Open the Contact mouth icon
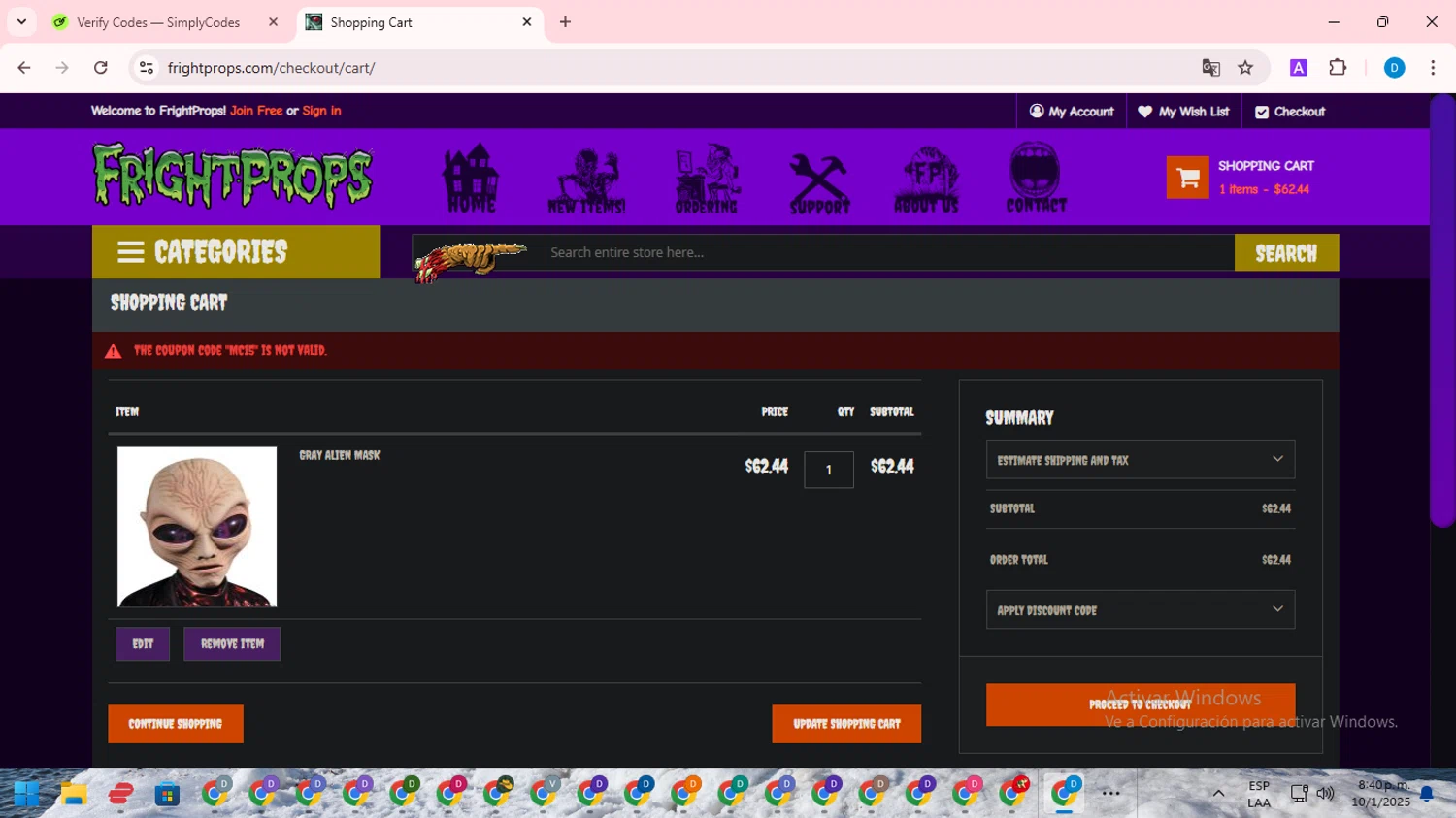This screenshot has height=818, width=1456. (x=1036, y=178)
